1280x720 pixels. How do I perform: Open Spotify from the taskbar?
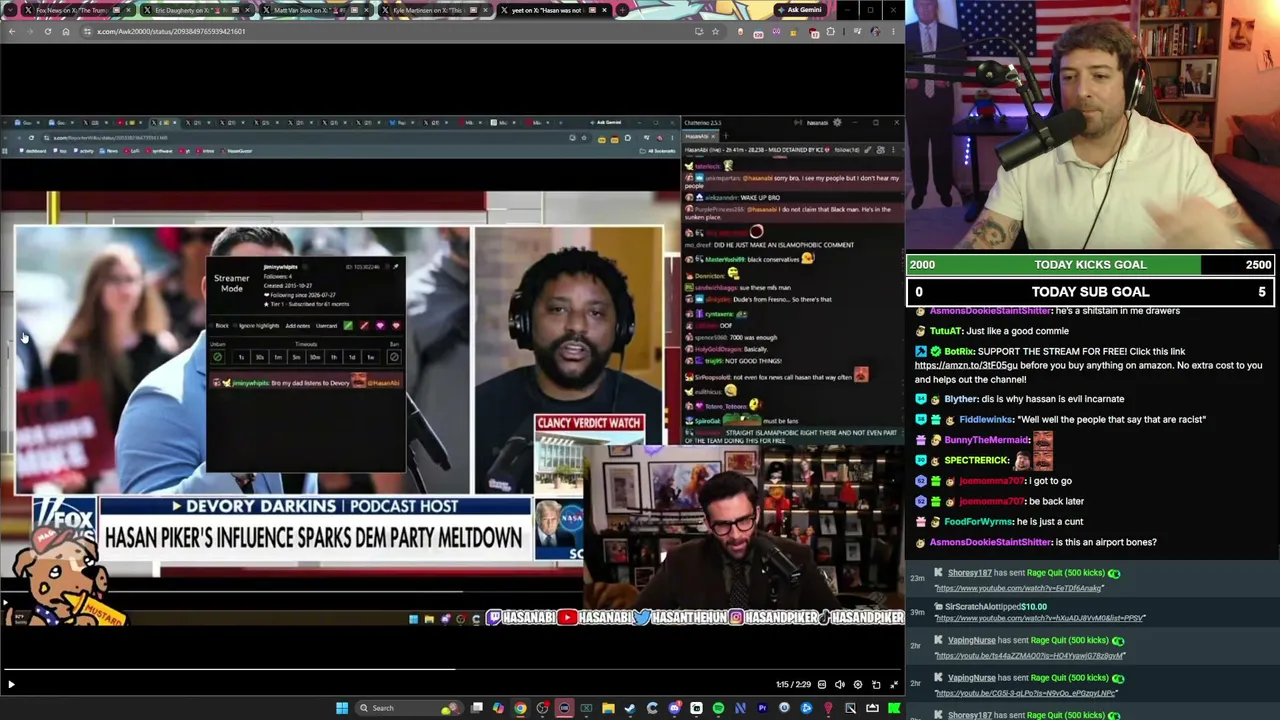click(718, 708)
